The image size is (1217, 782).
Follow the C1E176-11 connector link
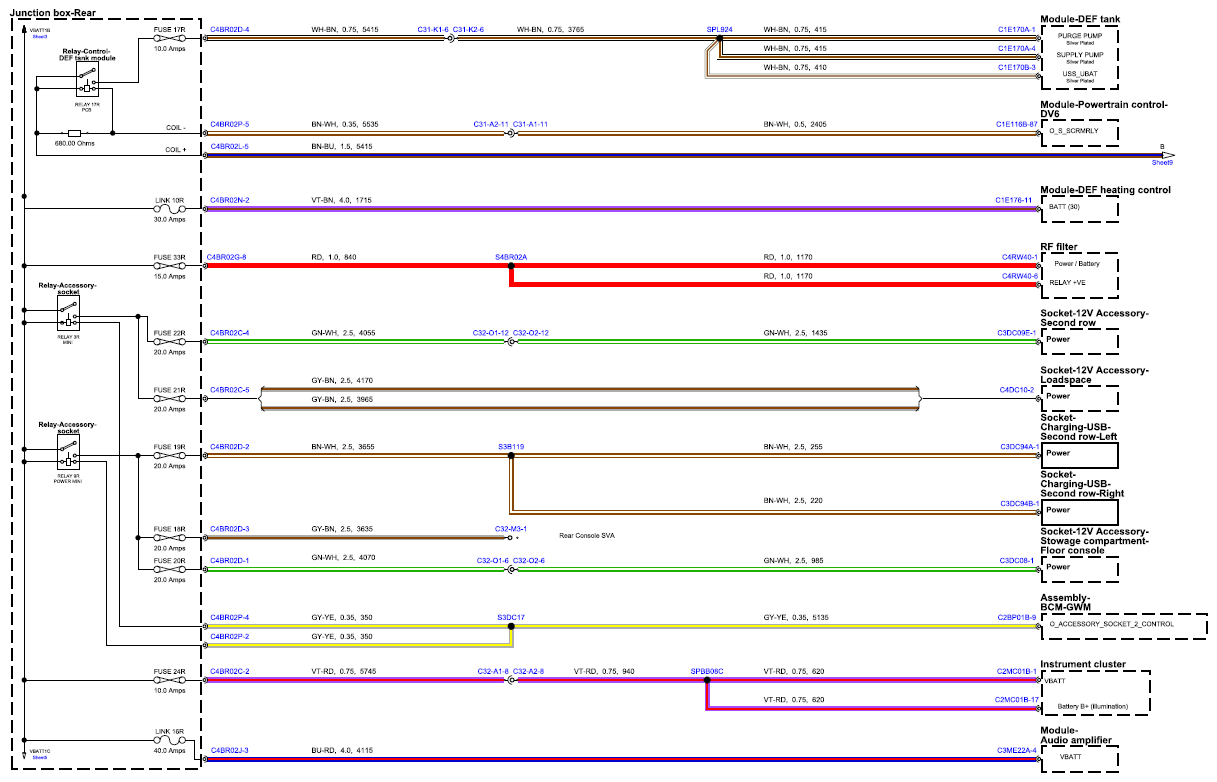(1014, 201)
